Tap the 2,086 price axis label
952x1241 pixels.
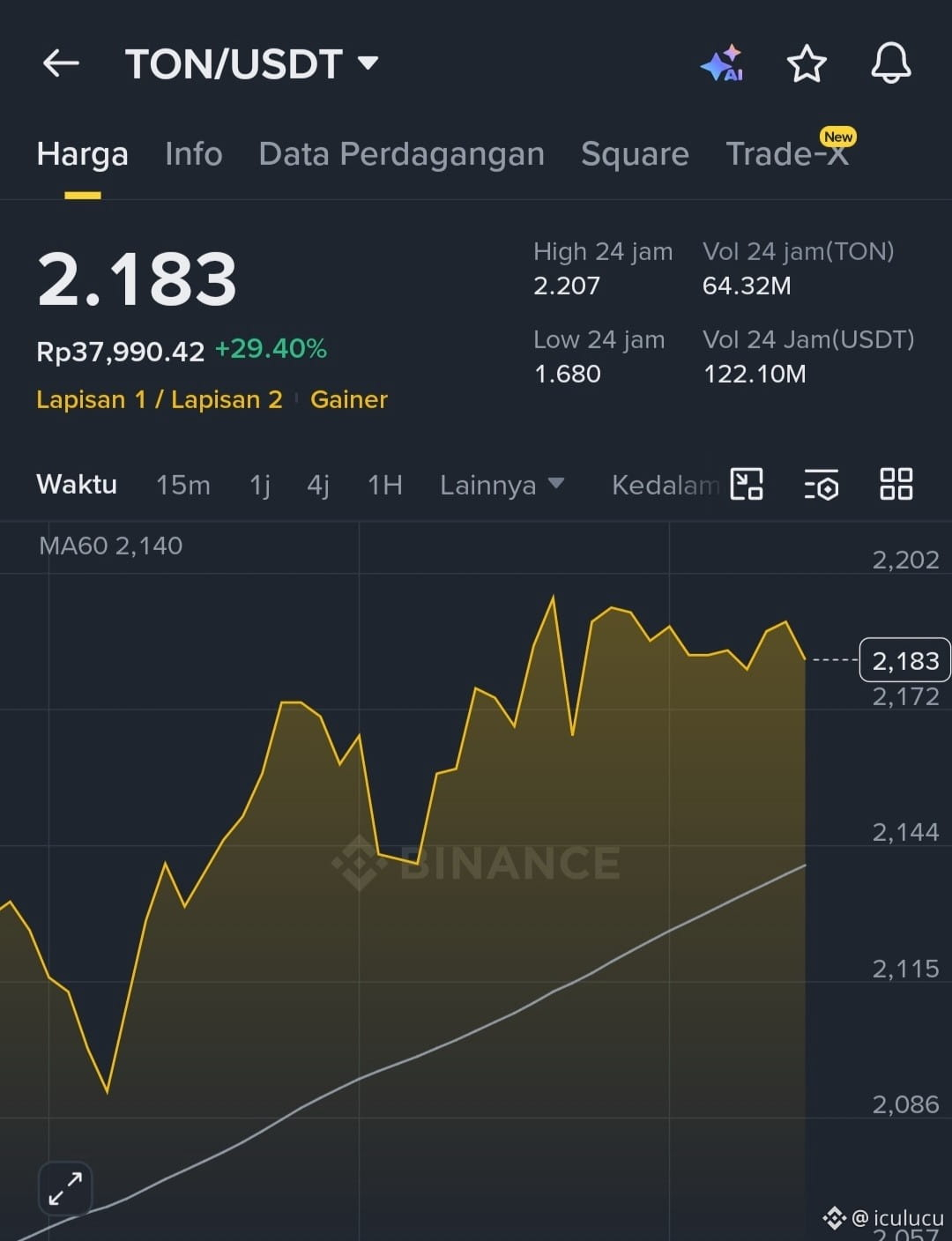point(905,1104)
